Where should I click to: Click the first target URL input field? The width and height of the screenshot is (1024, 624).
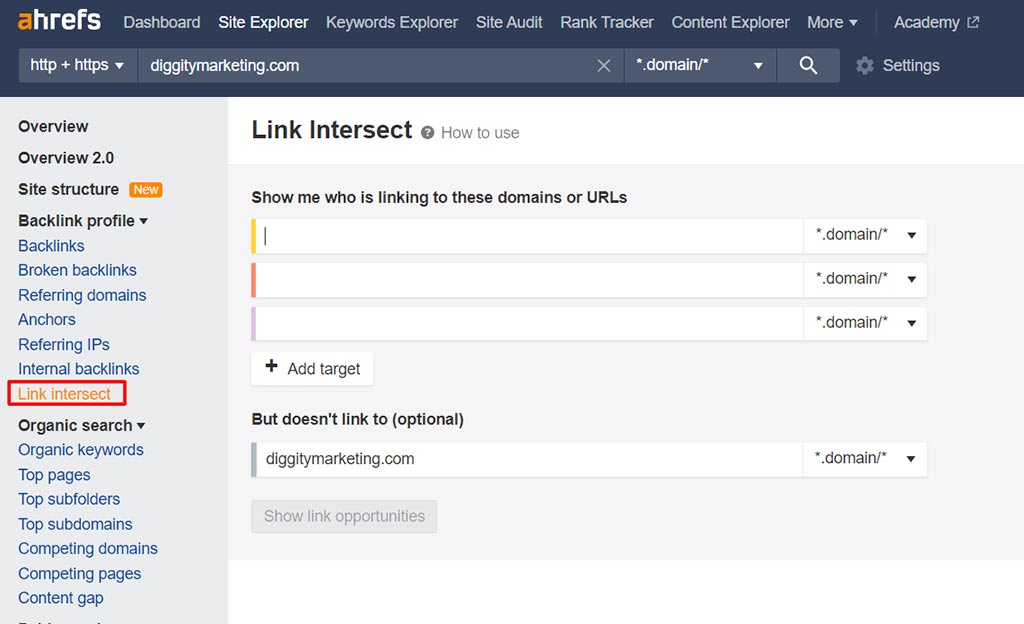point(530,236)
